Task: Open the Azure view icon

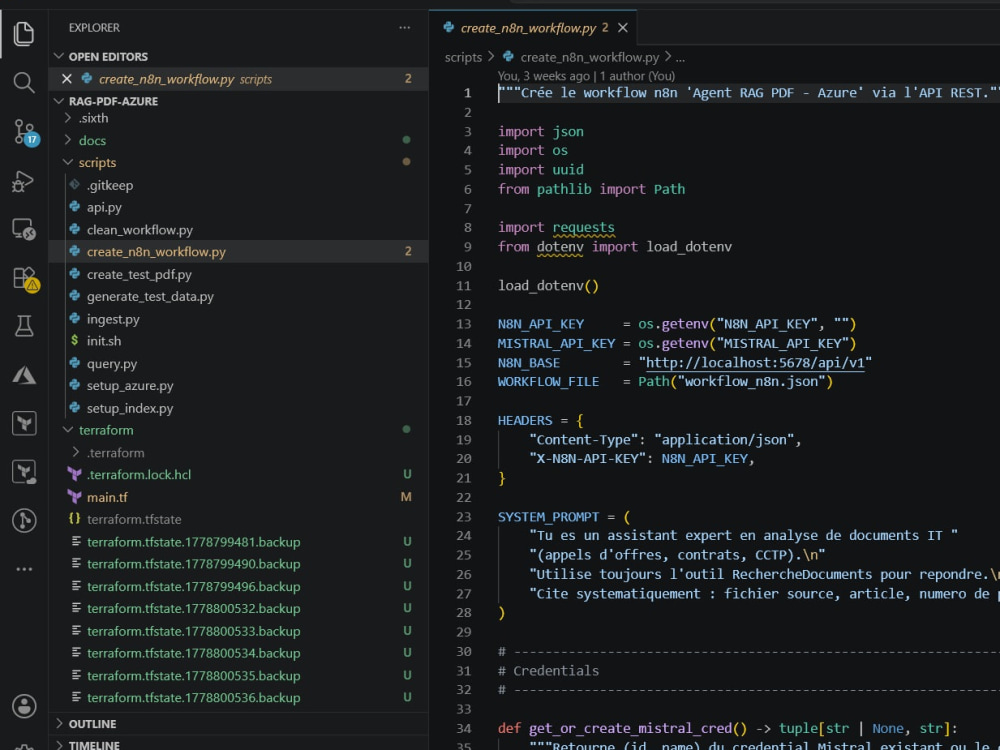Action: click(24, 375)
